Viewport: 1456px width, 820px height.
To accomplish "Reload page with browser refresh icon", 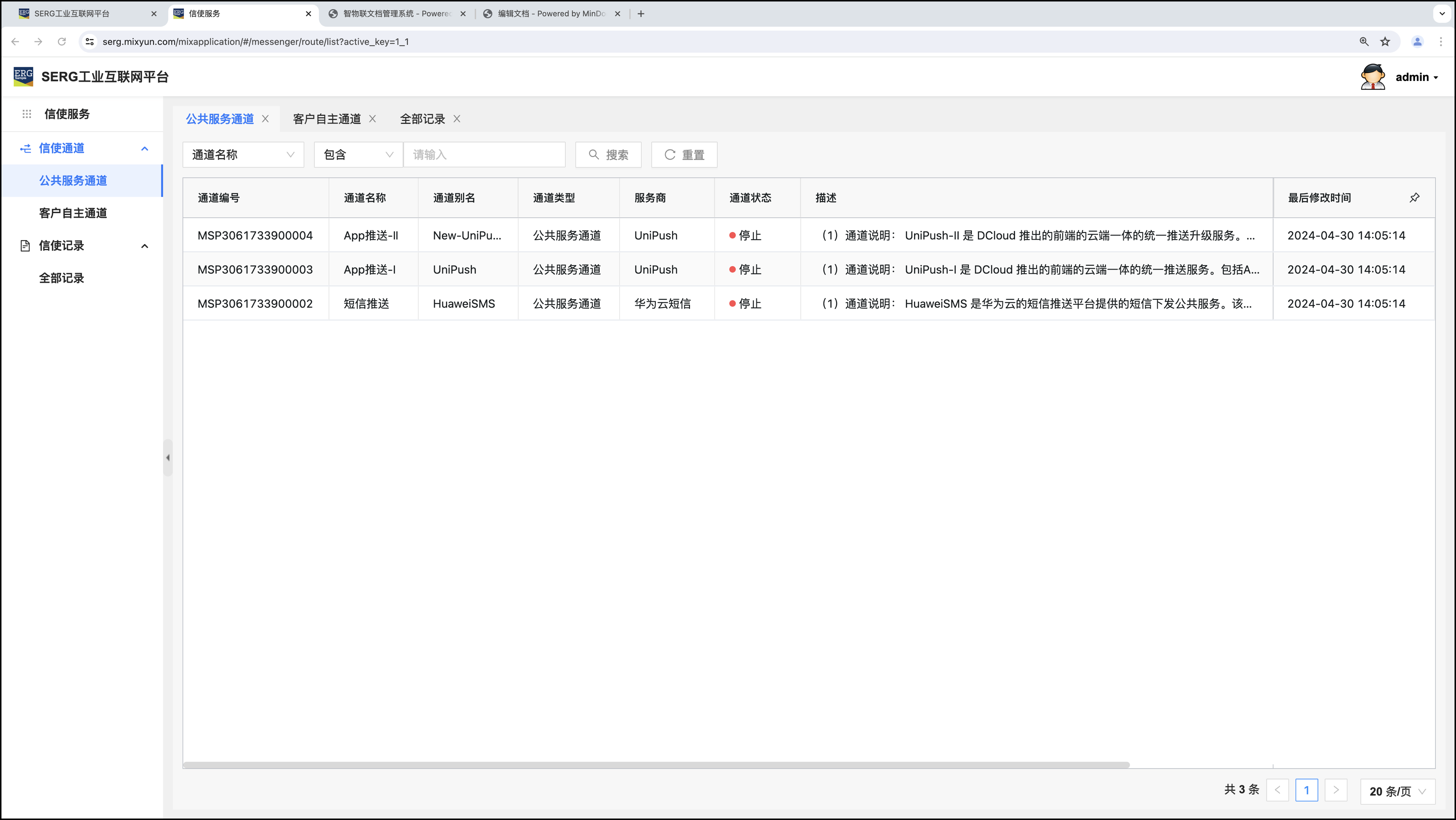I will coord(61,41).
